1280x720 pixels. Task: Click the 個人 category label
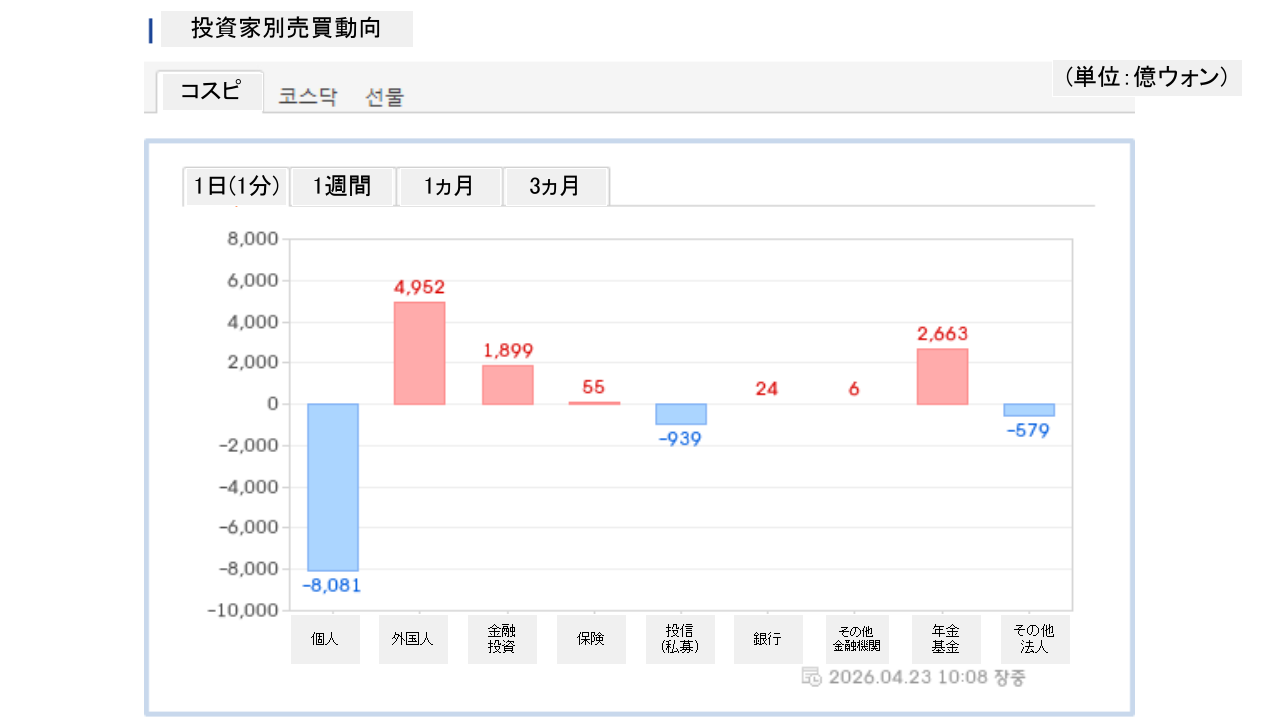tap(325, 639)
